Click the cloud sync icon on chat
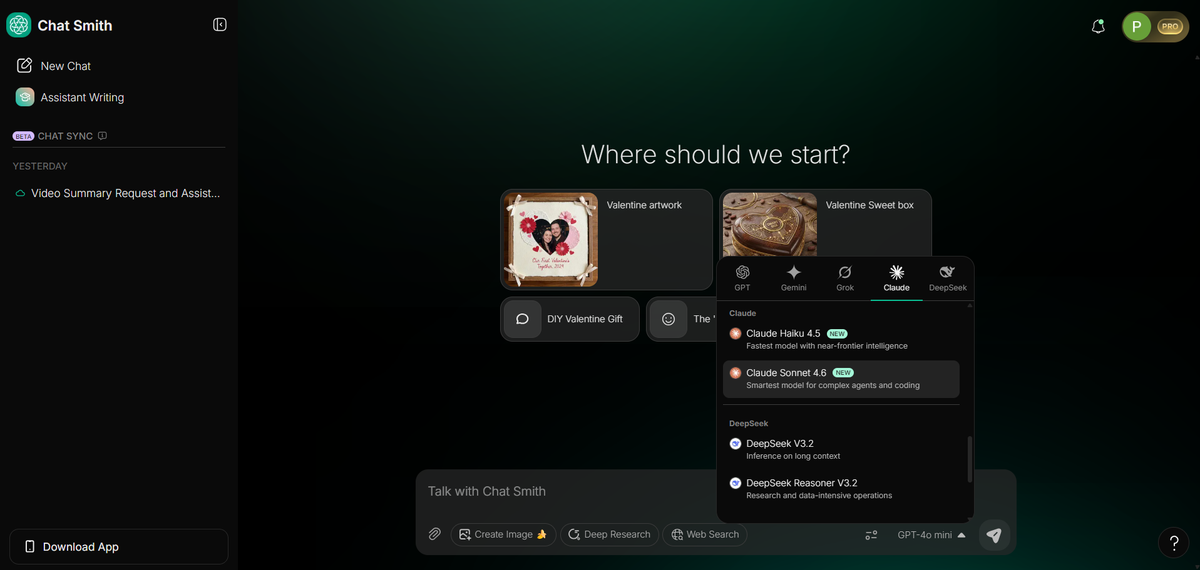The image size is (1200, 570). coord(20,193)
